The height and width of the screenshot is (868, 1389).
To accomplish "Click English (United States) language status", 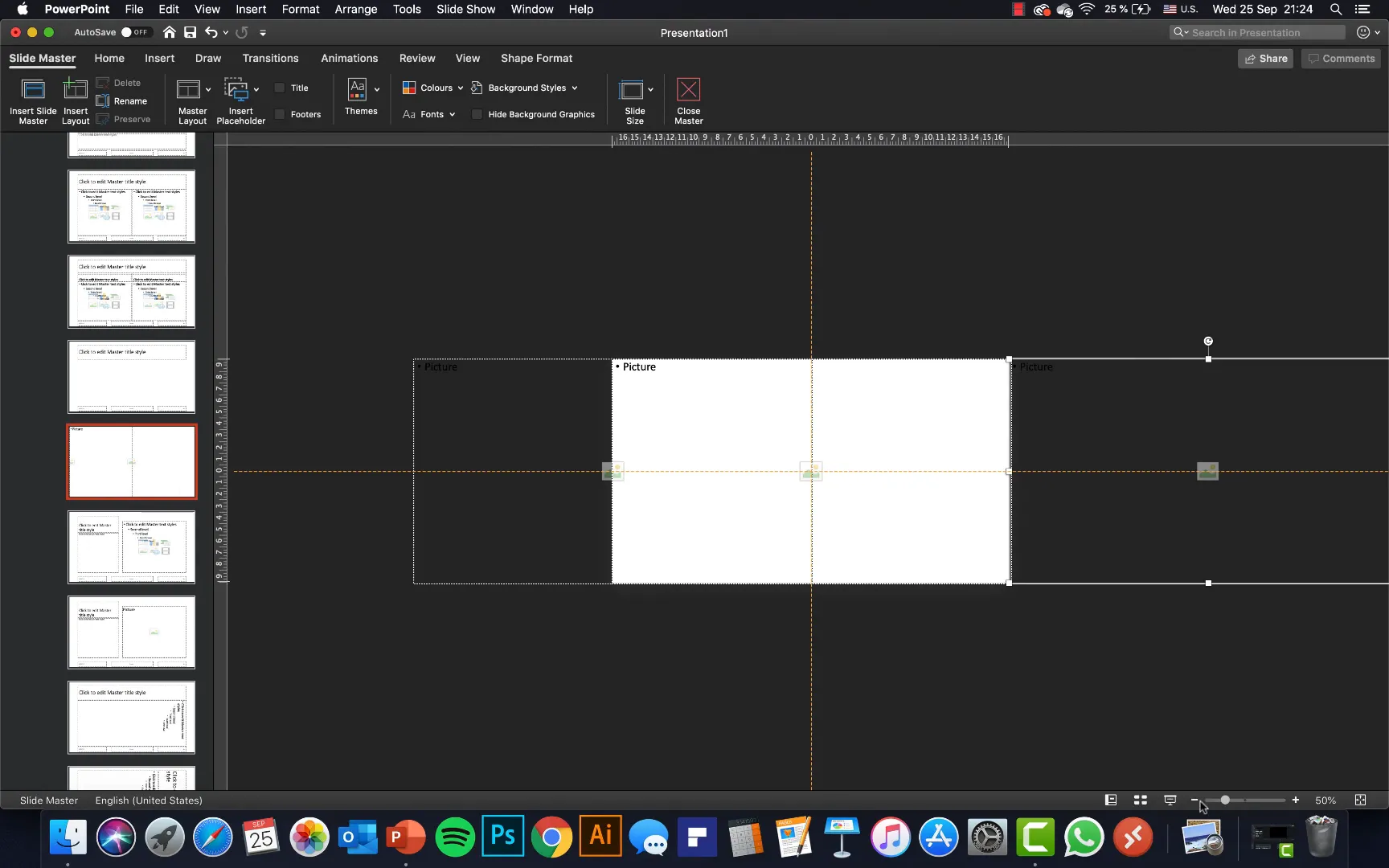I will [149, 800].
